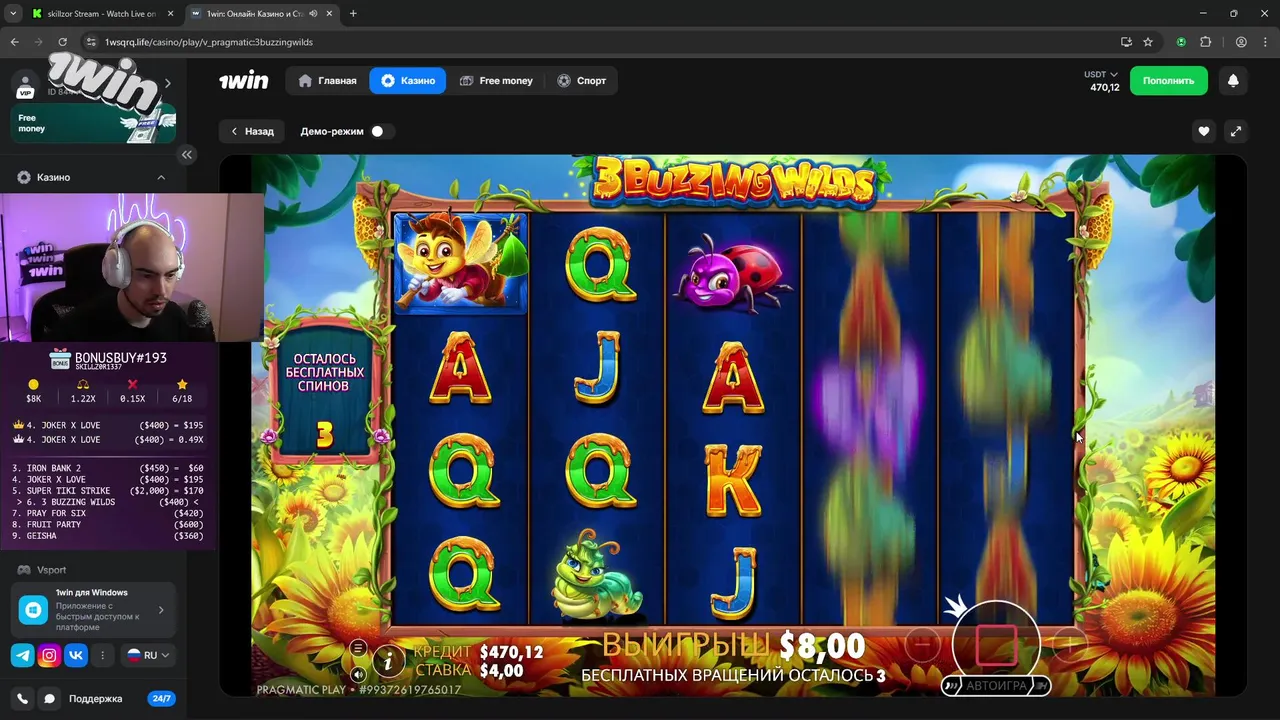Select the Казино menu item
The image size is (1280, 720).
(407, 81)
